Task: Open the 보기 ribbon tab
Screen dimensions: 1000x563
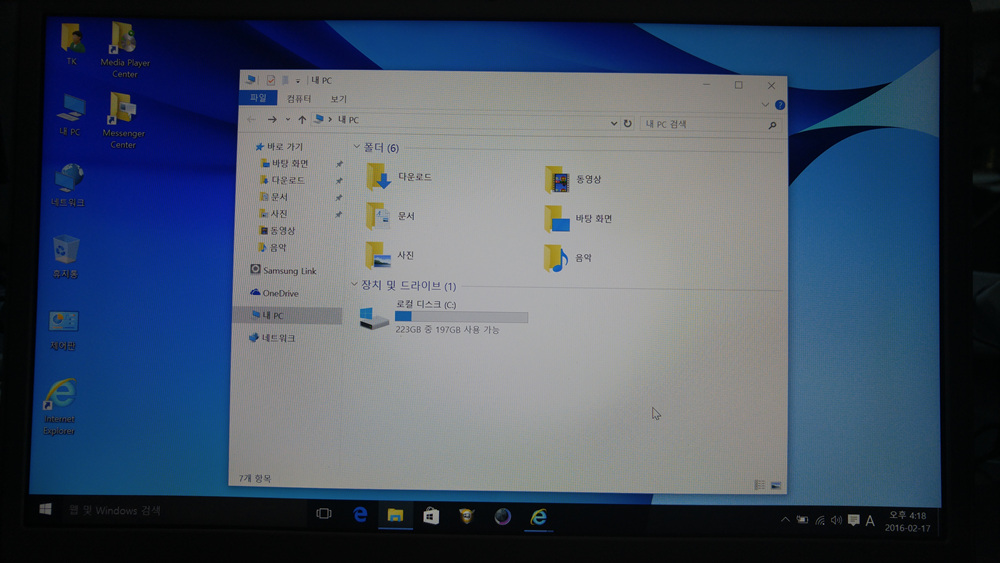Action: pos(339,99)
